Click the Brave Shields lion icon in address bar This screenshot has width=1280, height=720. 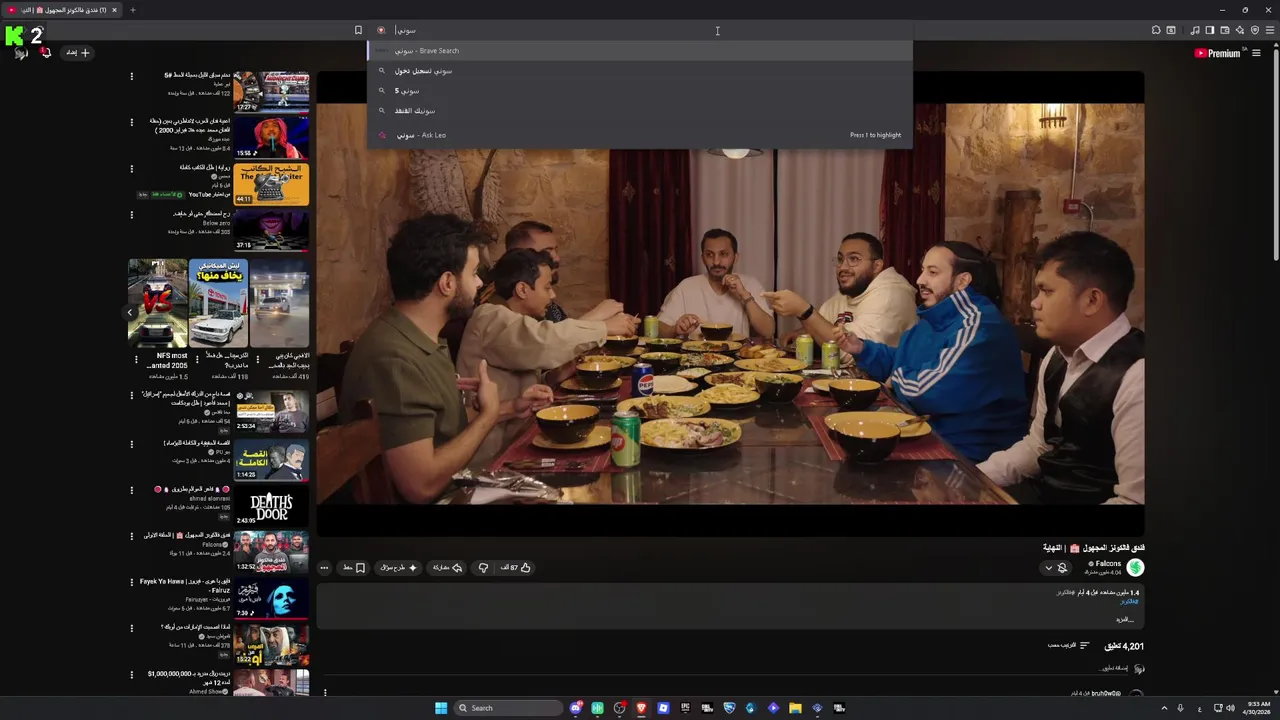[381, 30]
